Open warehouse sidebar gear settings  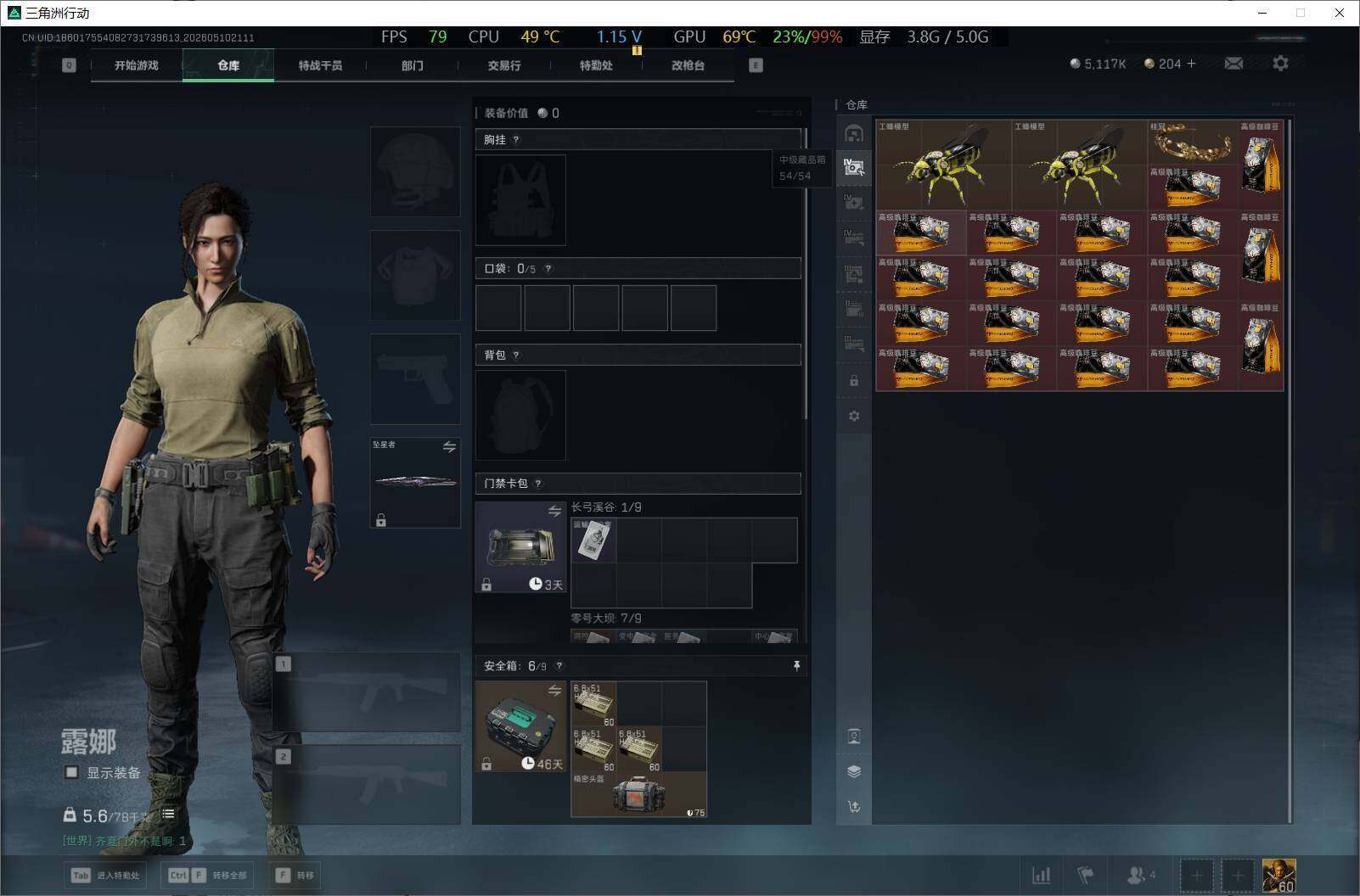click(x=854, y=417)
